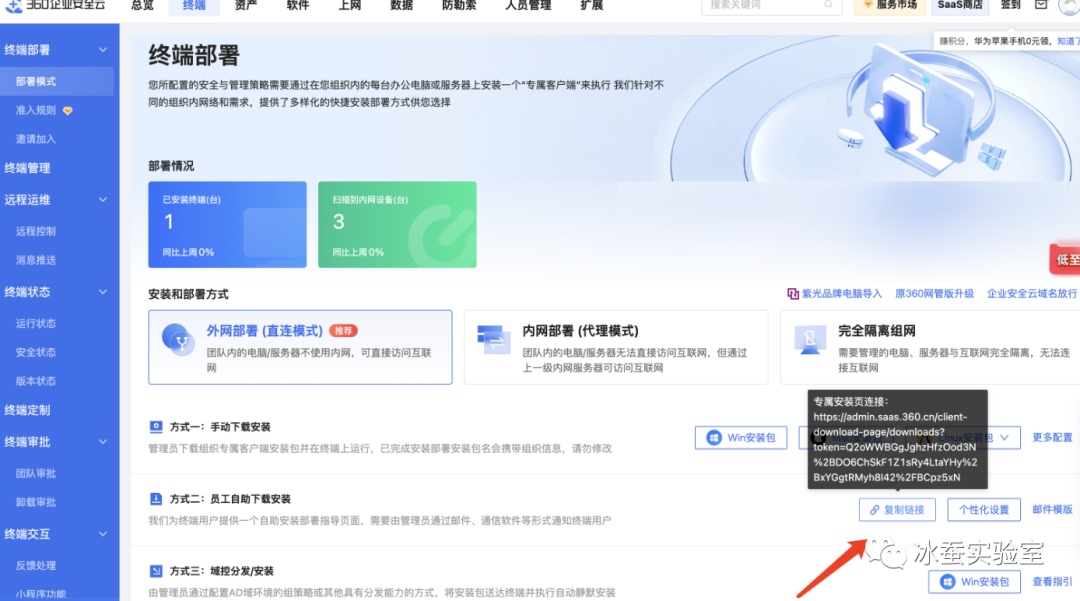1080x601 pixels.
Task: Open the 更多配置 link
Action: tap(1052, 437)
